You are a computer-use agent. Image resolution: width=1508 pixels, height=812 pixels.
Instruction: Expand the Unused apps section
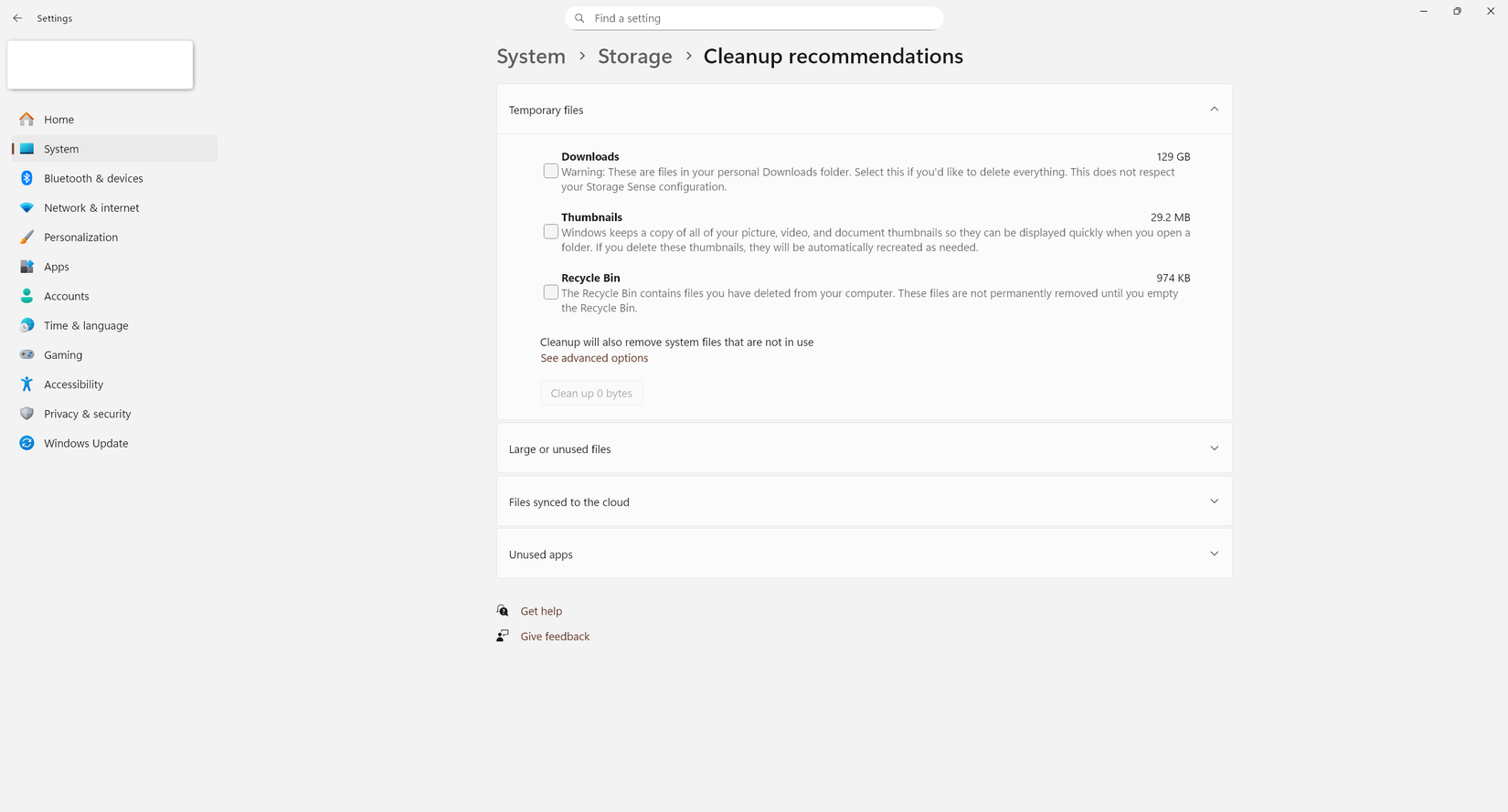tap(1214, 554)
